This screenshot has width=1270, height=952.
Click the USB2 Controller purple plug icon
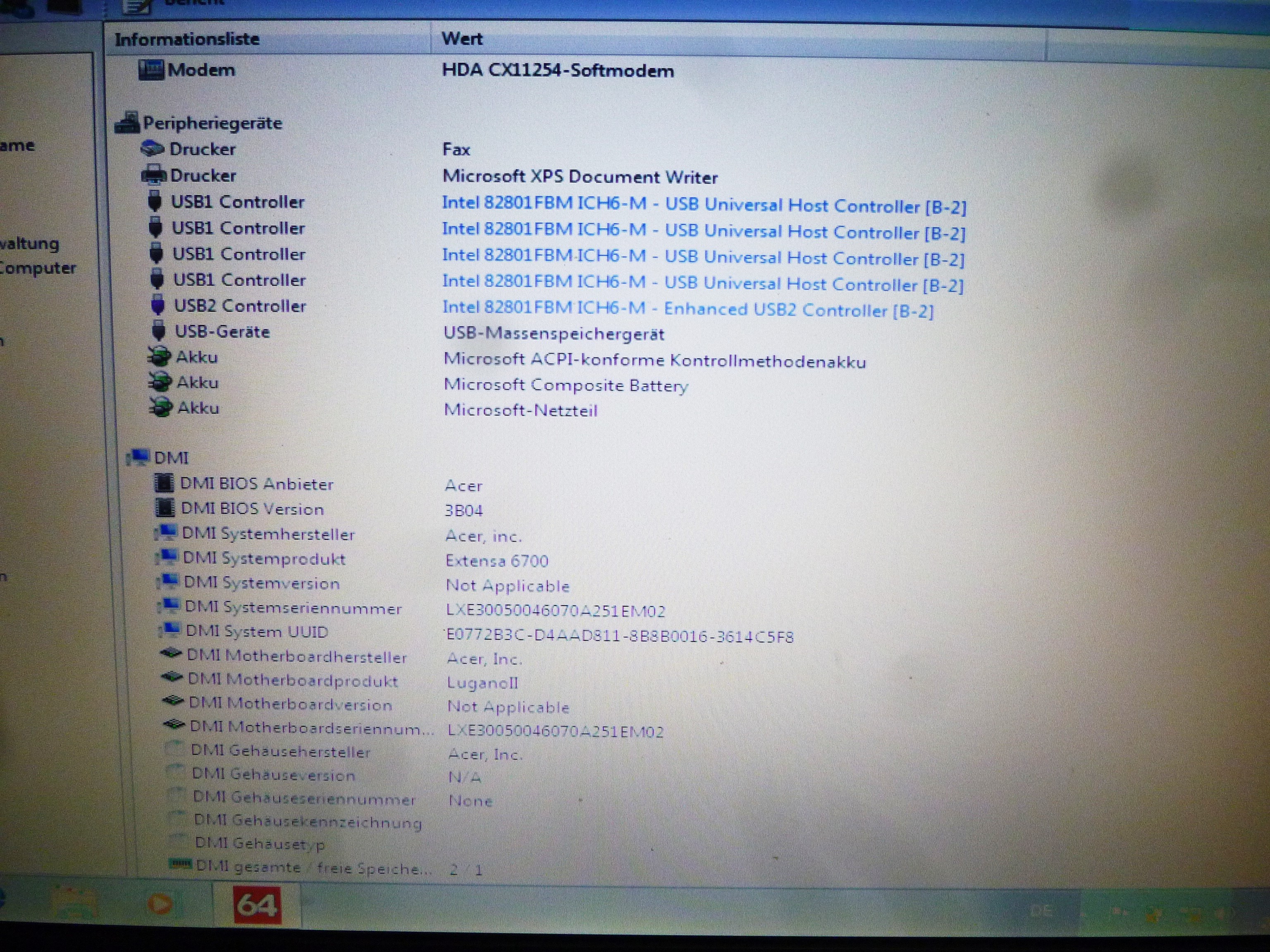(x=158, y=305)
